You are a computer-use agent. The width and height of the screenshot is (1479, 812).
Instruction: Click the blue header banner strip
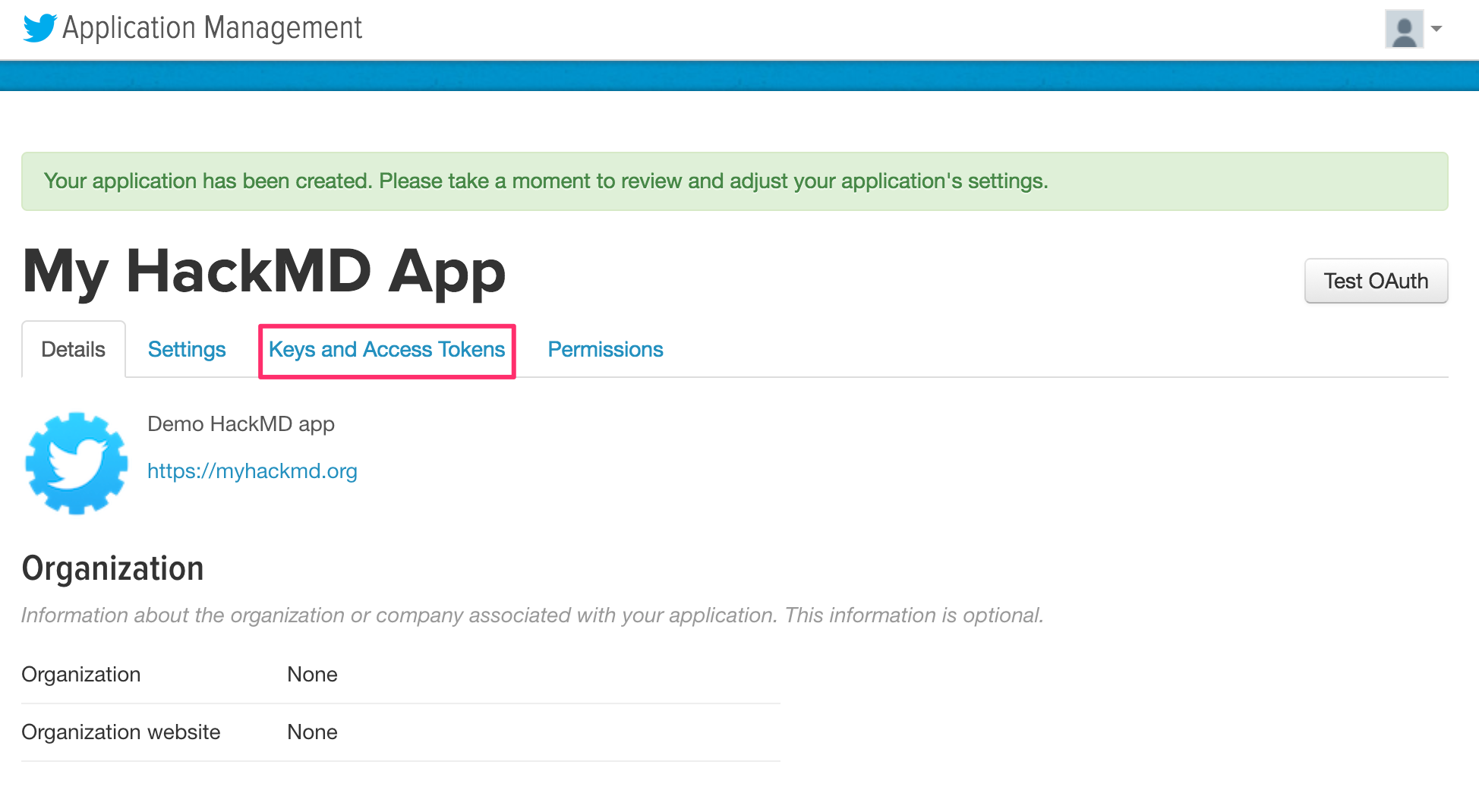[x=739, y=76]
